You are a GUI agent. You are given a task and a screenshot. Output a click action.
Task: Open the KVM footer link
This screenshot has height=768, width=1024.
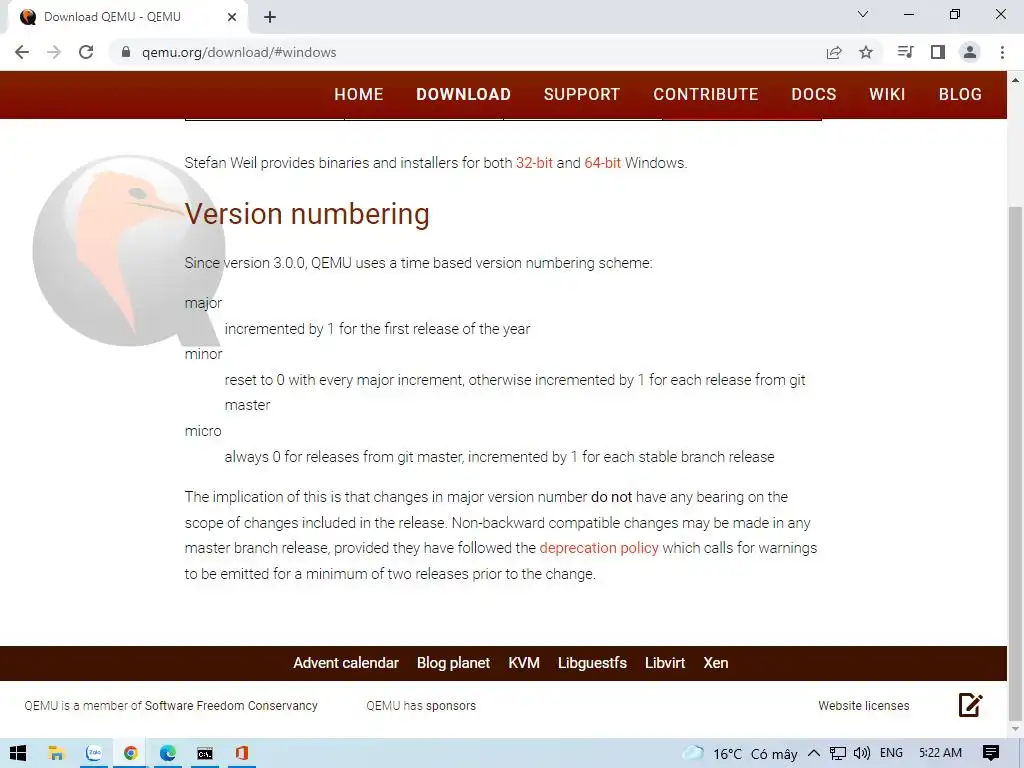(524, 663)
